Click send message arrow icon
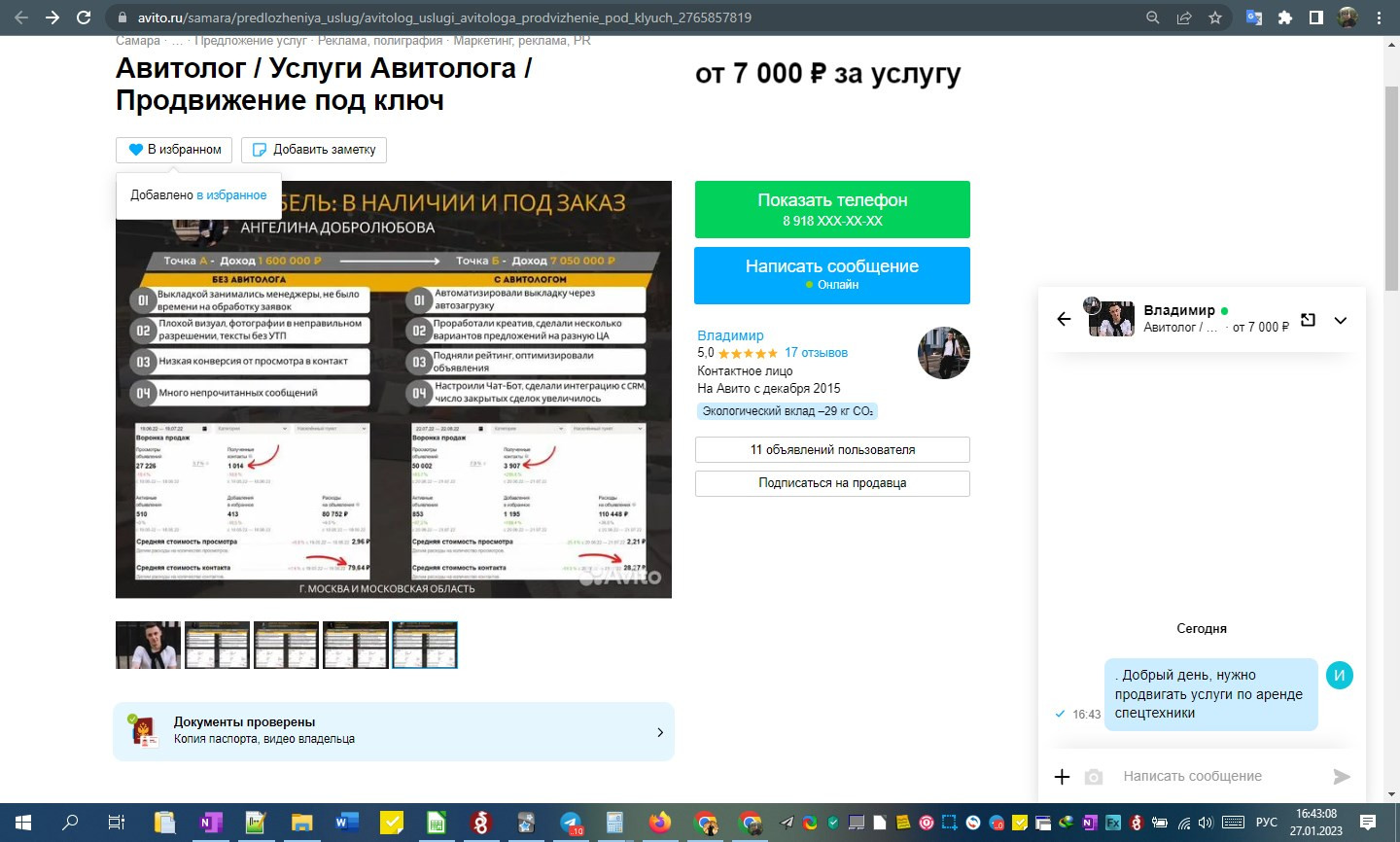Viewport: 1400px width, 842px height. (1342, 776)
